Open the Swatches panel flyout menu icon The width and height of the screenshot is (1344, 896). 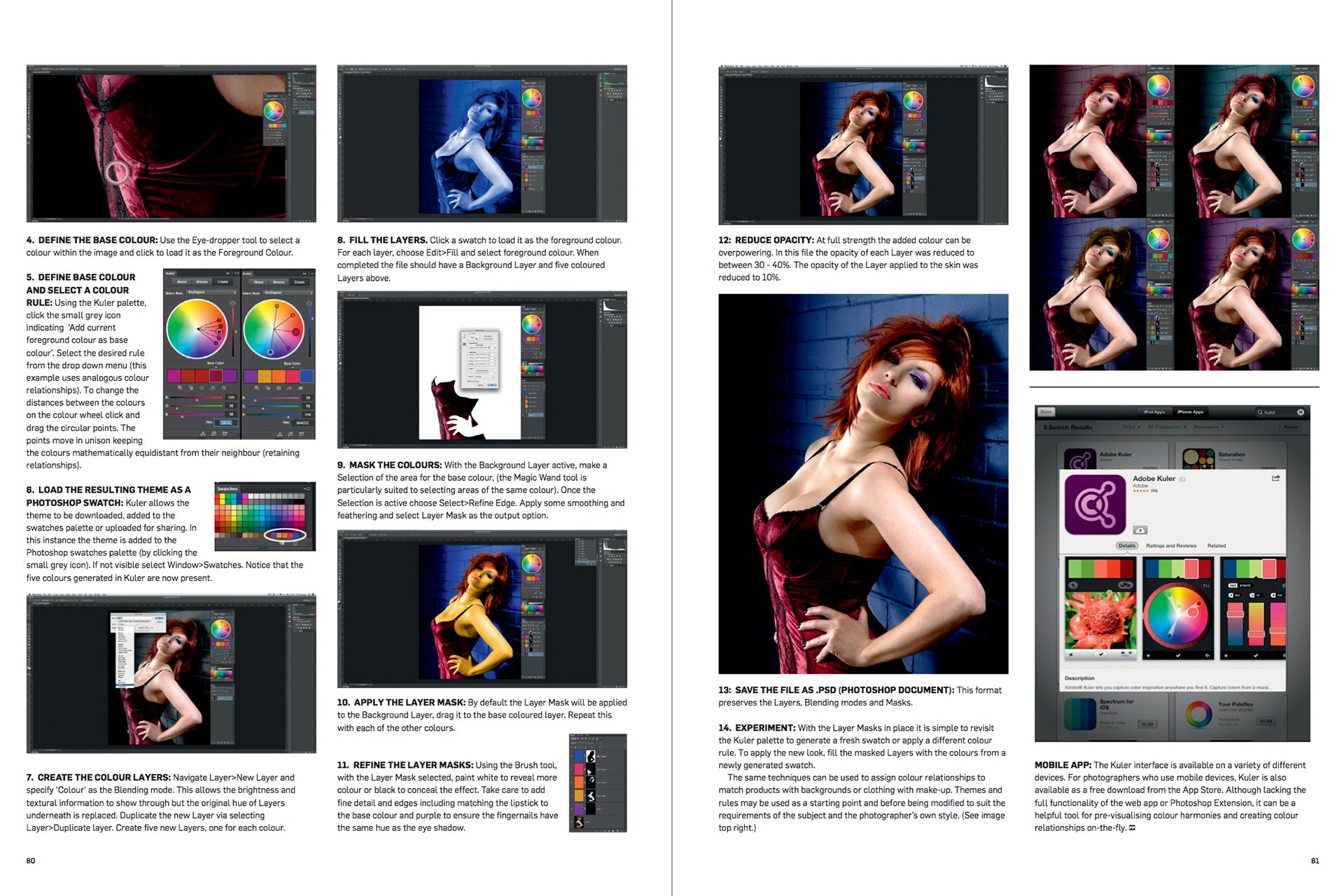pos(307,488)
